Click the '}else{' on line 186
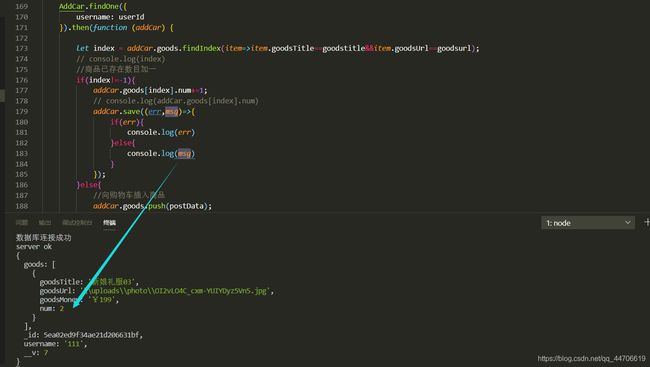 pos(89,185)
